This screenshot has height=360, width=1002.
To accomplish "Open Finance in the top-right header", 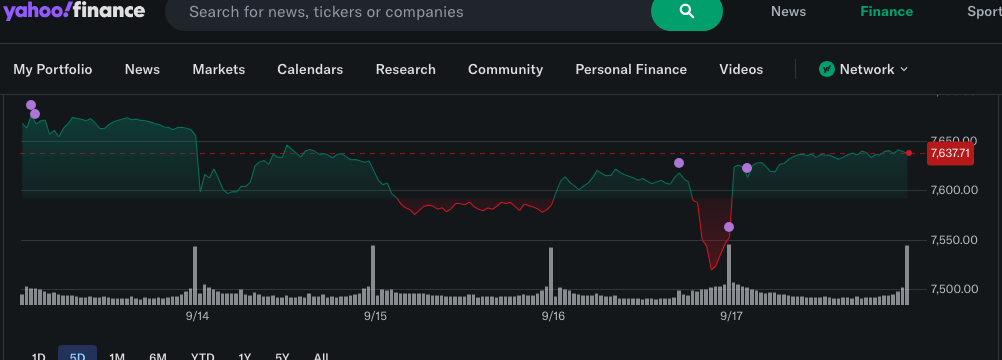I will point(886,12).
